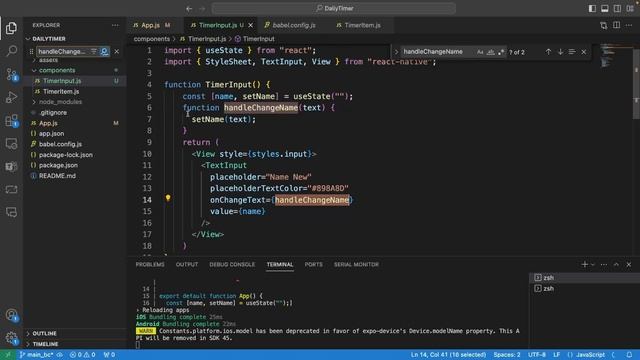Image resolution: width=640 pixels, height=360 pixels.
Task: Open the PROBLEMS panel tab
Action: (150, 264)
